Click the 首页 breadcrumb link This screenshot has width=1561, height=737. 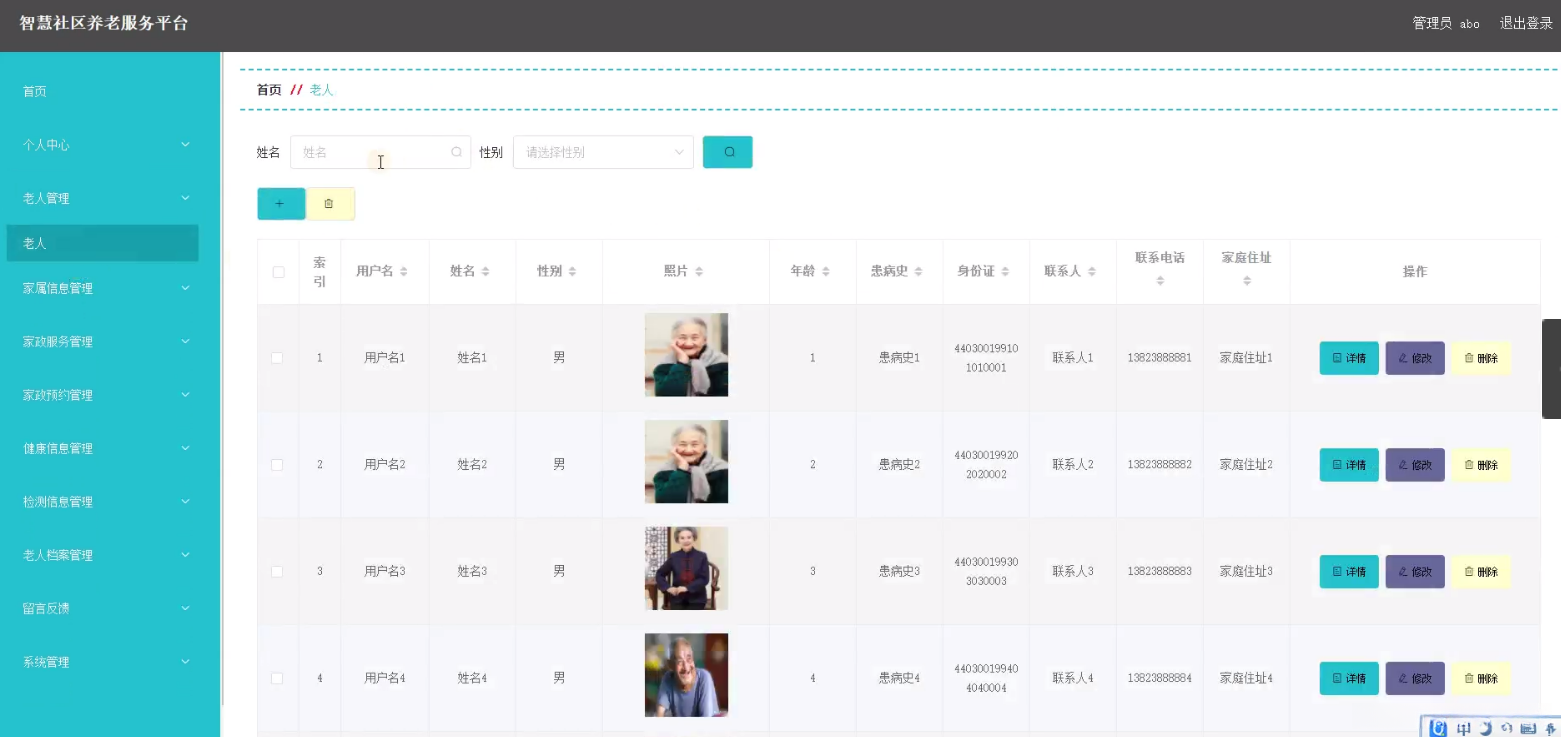click(269, 90)
